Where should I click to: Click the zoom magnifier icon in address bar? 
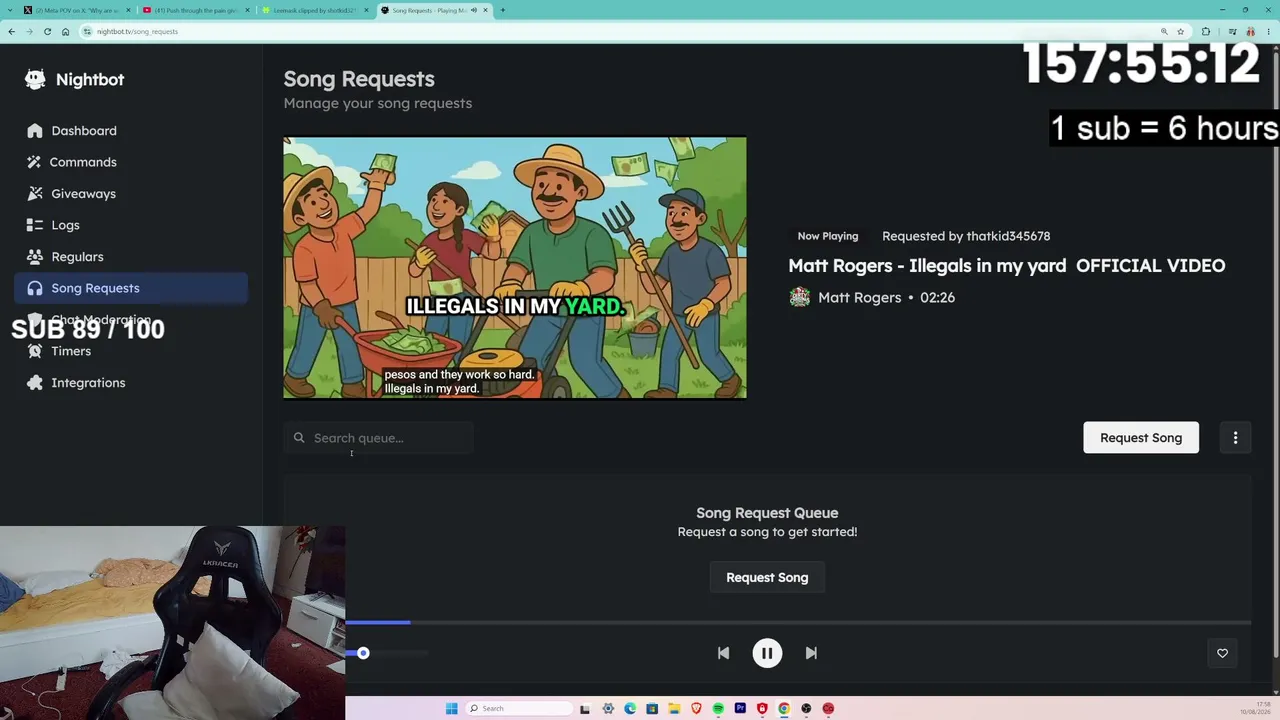1164,31
